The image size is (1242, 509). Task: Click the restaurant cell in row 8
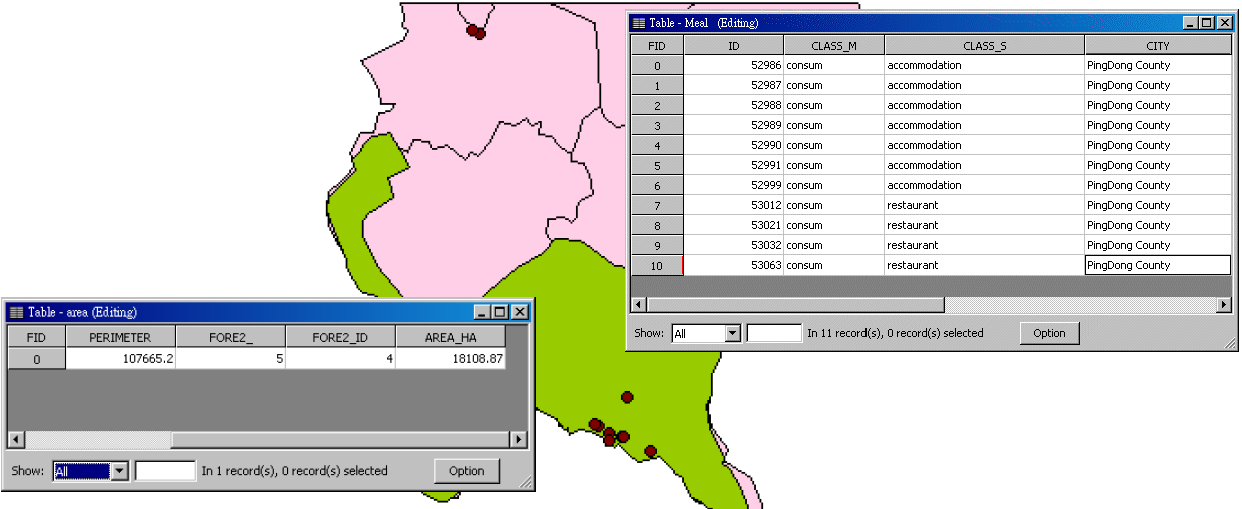click(984, 226)
